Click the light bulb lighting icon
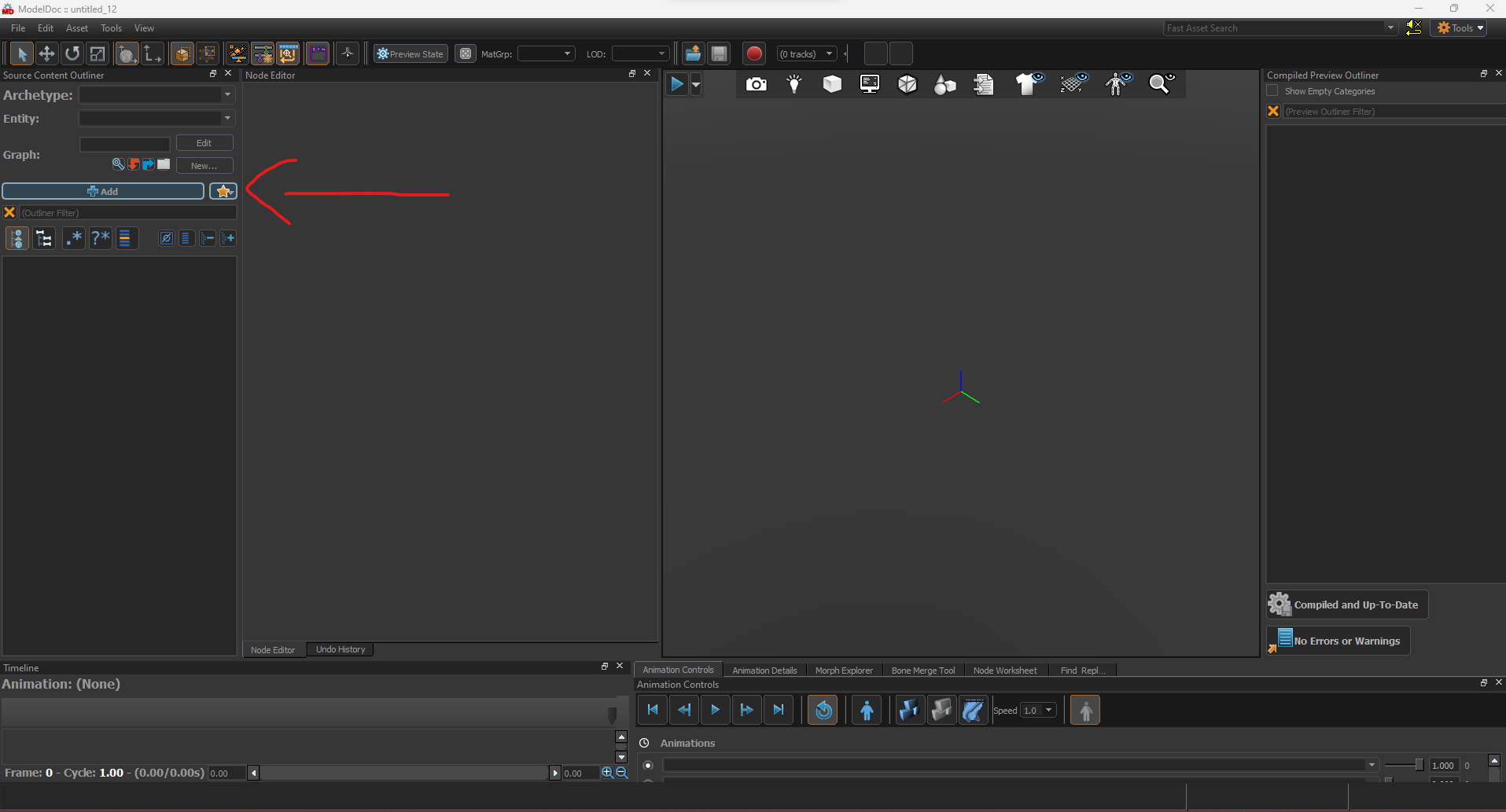 point(794,84)
